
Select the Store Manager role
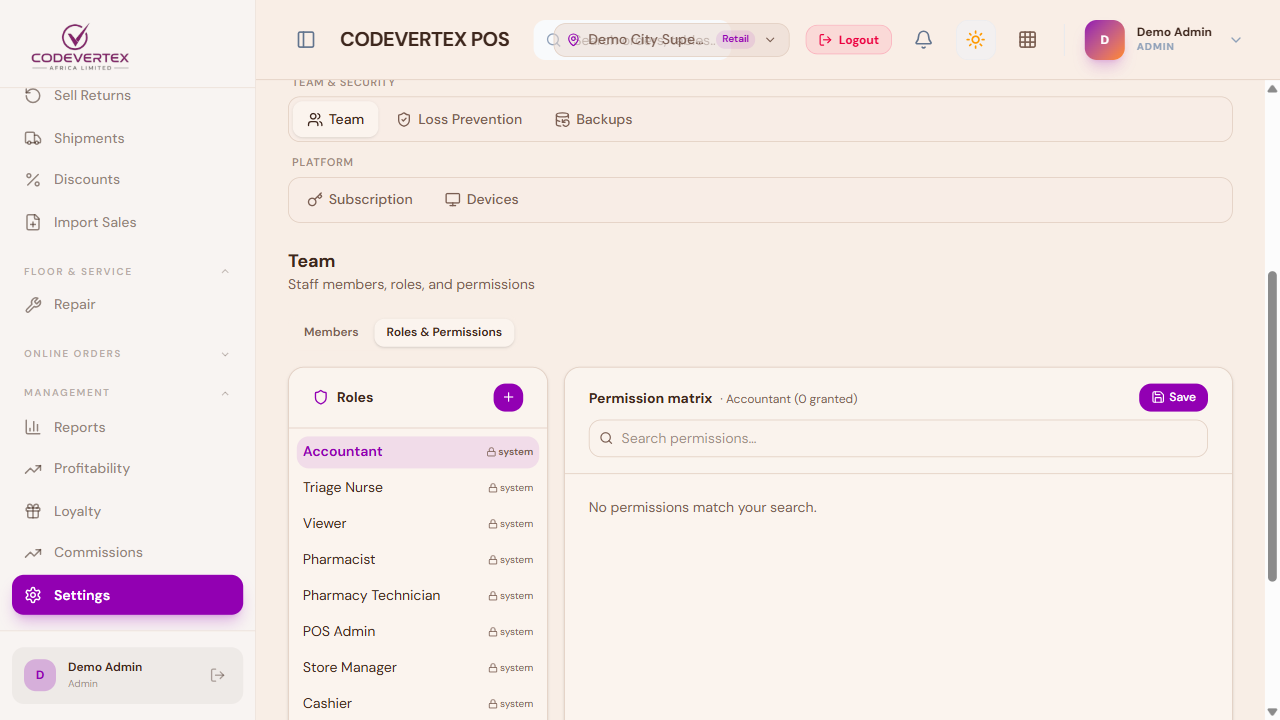pyautogui.click(x=418, y=668)
